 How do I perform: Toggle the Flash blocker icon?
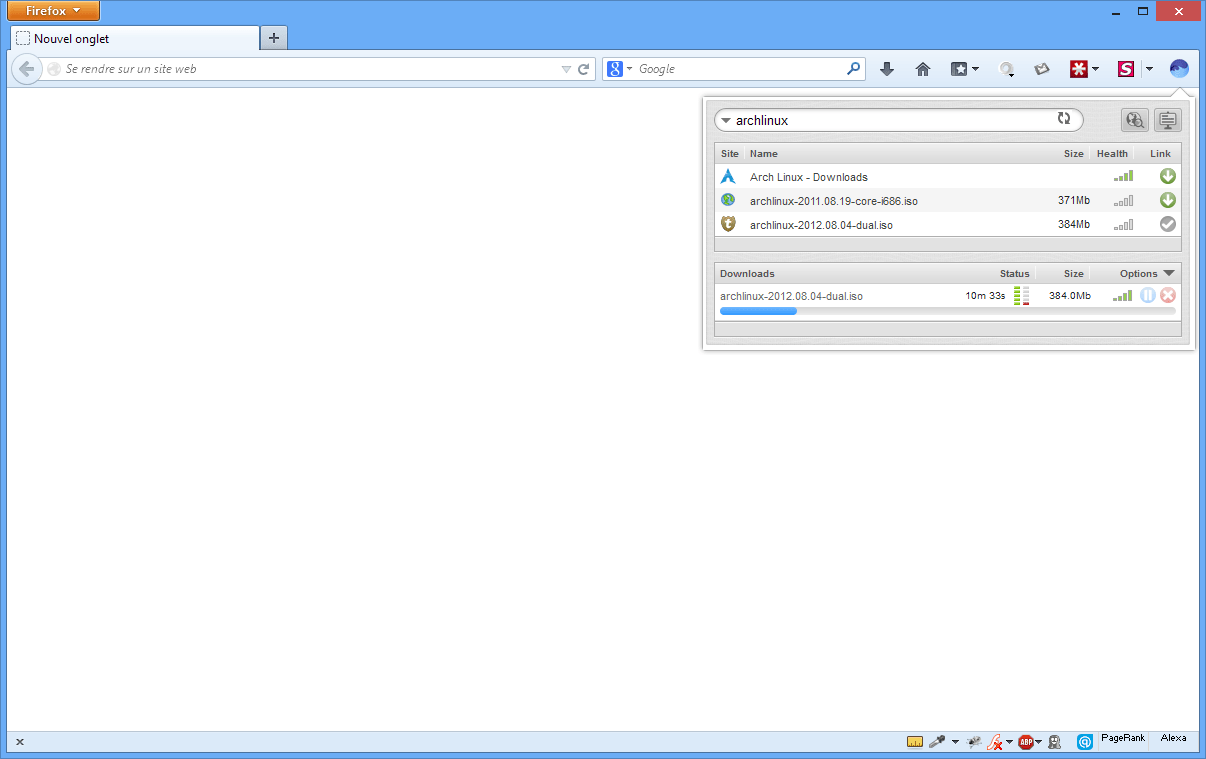[995, 742]
